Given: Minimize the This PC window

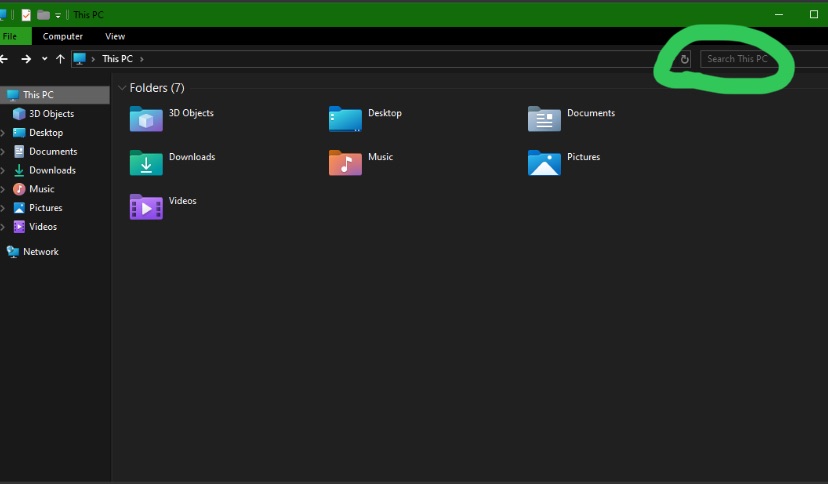Looking at the screenshot, I should pos(779,14).
